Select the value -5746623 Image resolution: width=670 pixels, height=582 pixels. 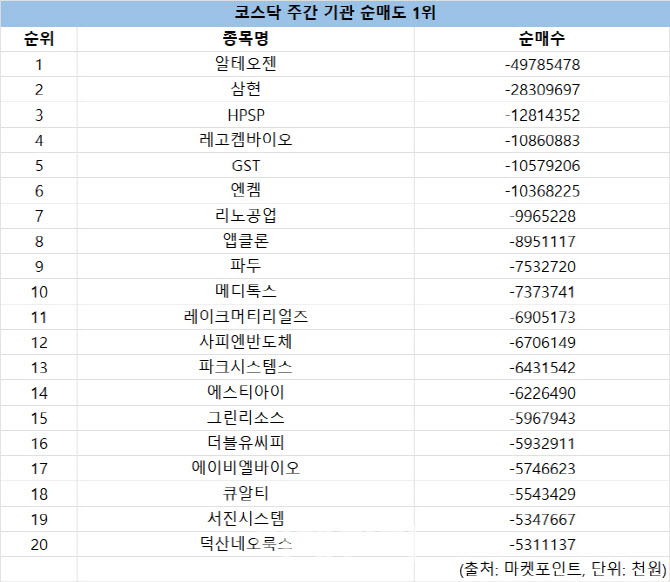pos(542,469)
